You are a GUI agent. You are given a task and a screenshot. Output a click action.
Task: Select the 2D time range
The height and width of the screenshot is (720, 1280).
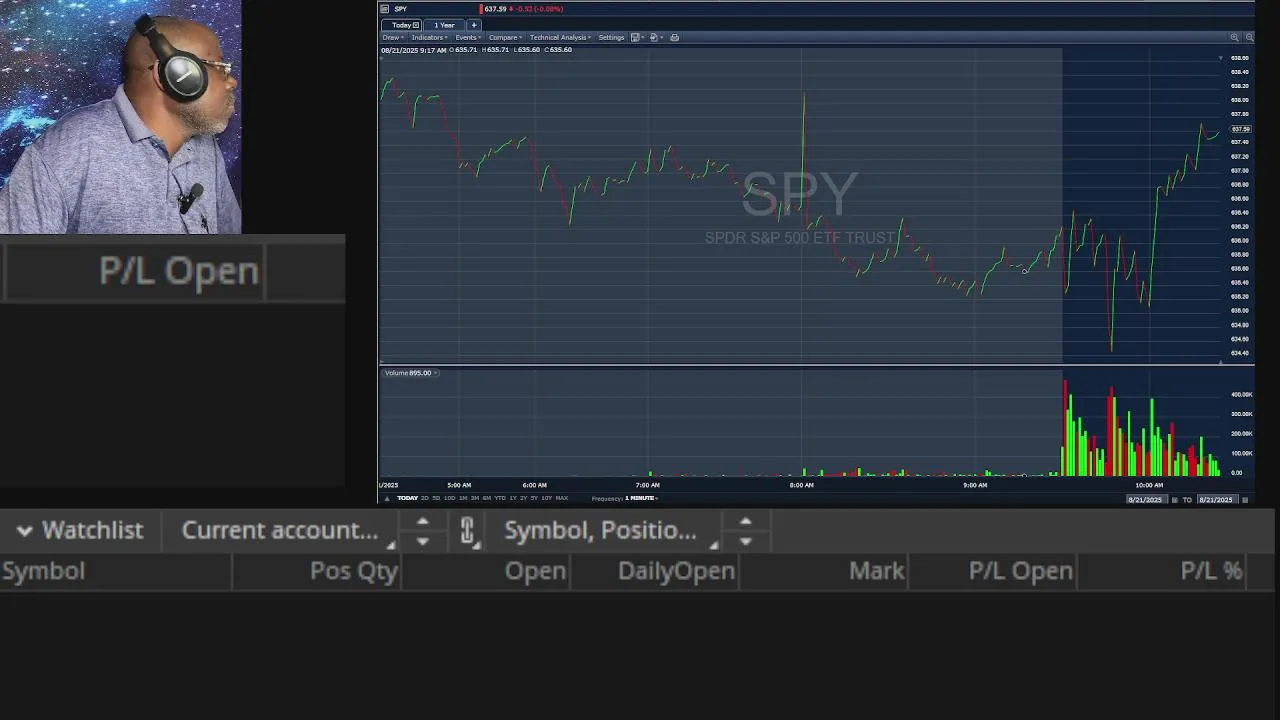[425, 498]
